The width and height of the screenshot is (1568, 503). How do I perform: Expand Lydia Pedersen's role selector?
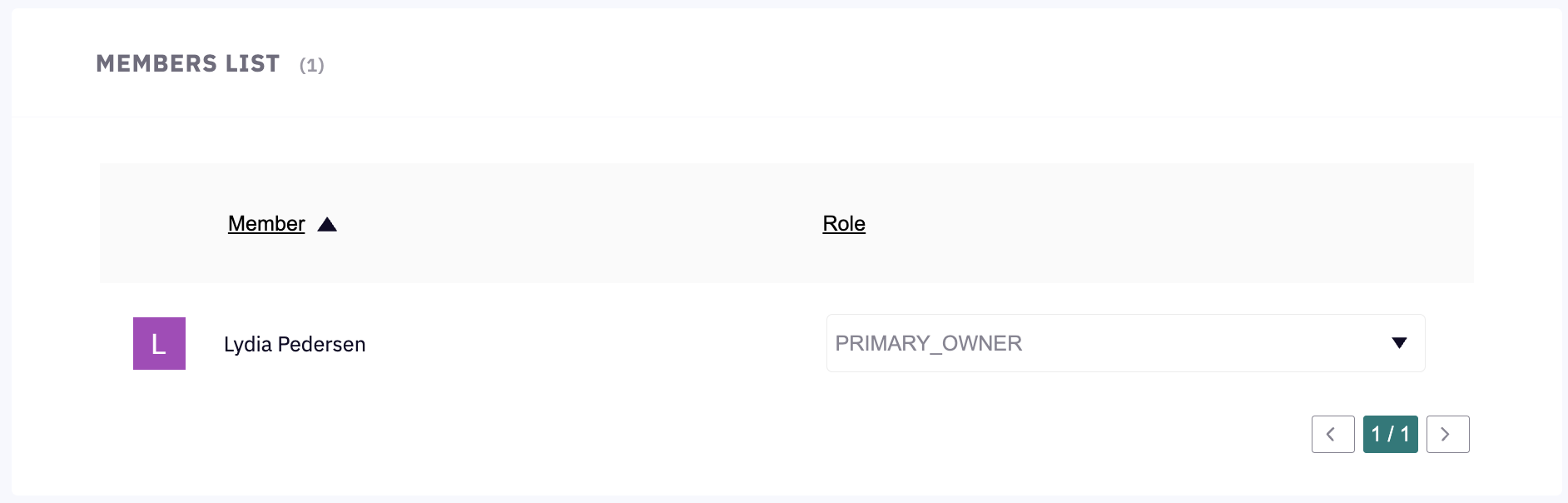pyautogui.click(x=1124, y=343)
